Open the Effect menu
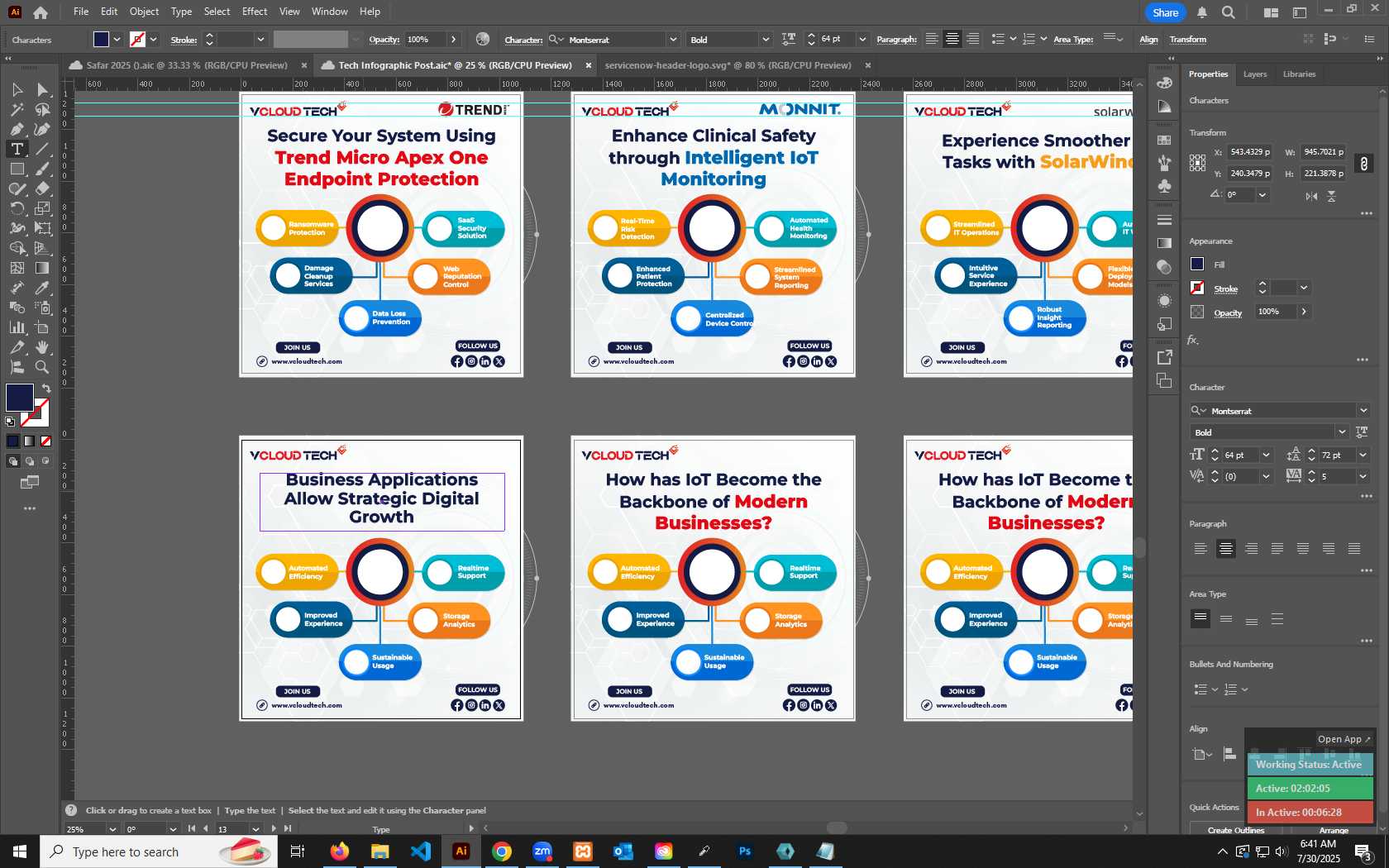The image size is (1389, 868). [255, 12]
